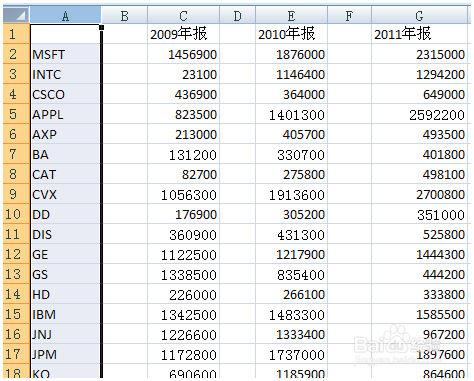
Task: Select column B header
Action: tap(124, 15)
